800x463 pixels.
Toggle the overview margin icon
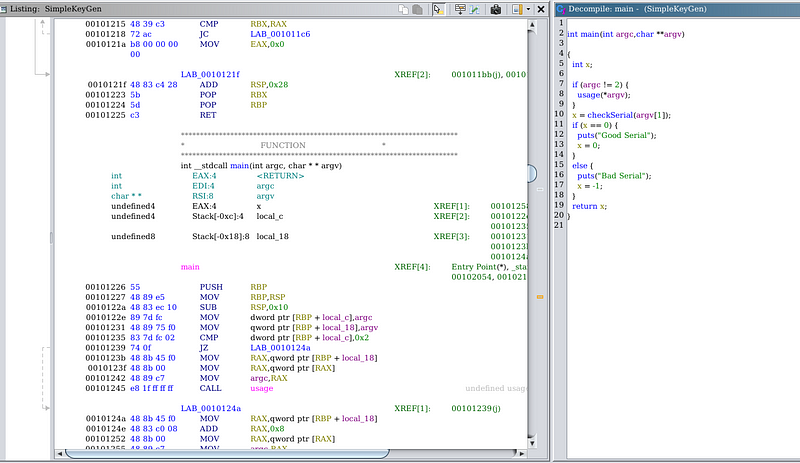pos(517,9)
